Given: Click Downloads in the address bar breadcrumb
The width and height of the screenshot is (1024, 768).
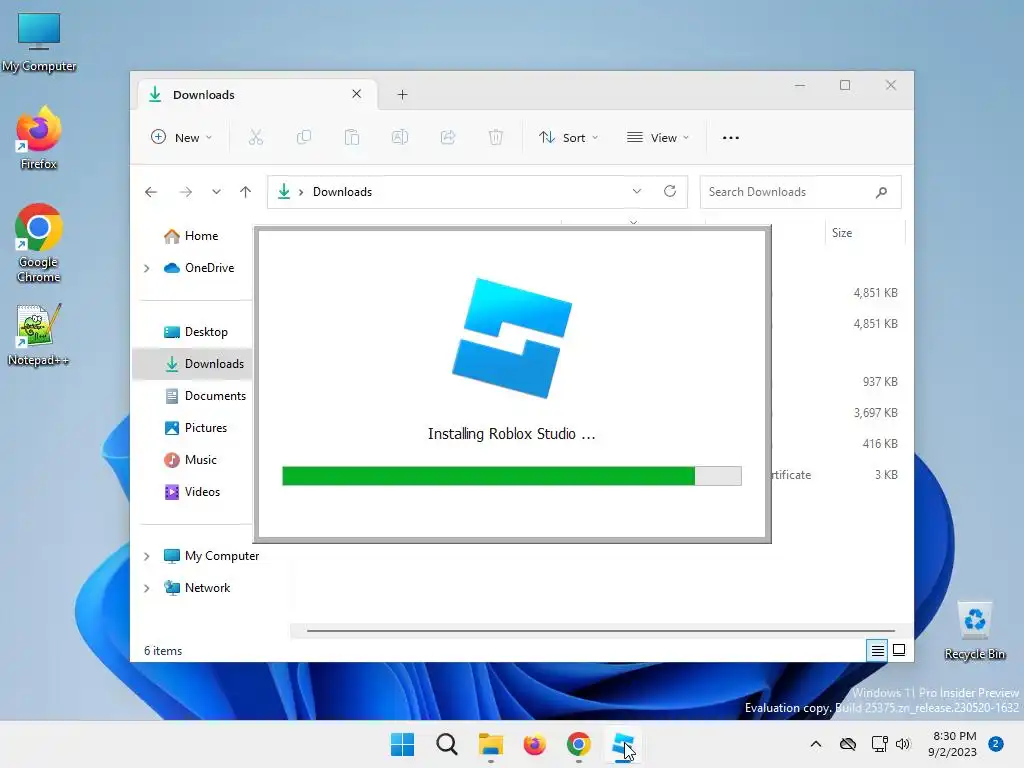Looking at the screenshot, I should [x=342, y=192].
